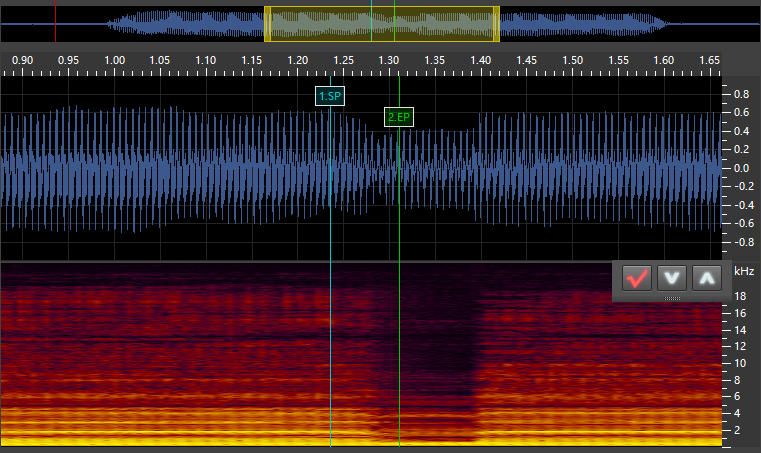The image size is (761, 453).
Task: Click the 0.0 label on amplitude scale
Action: (x=742, y=168)
